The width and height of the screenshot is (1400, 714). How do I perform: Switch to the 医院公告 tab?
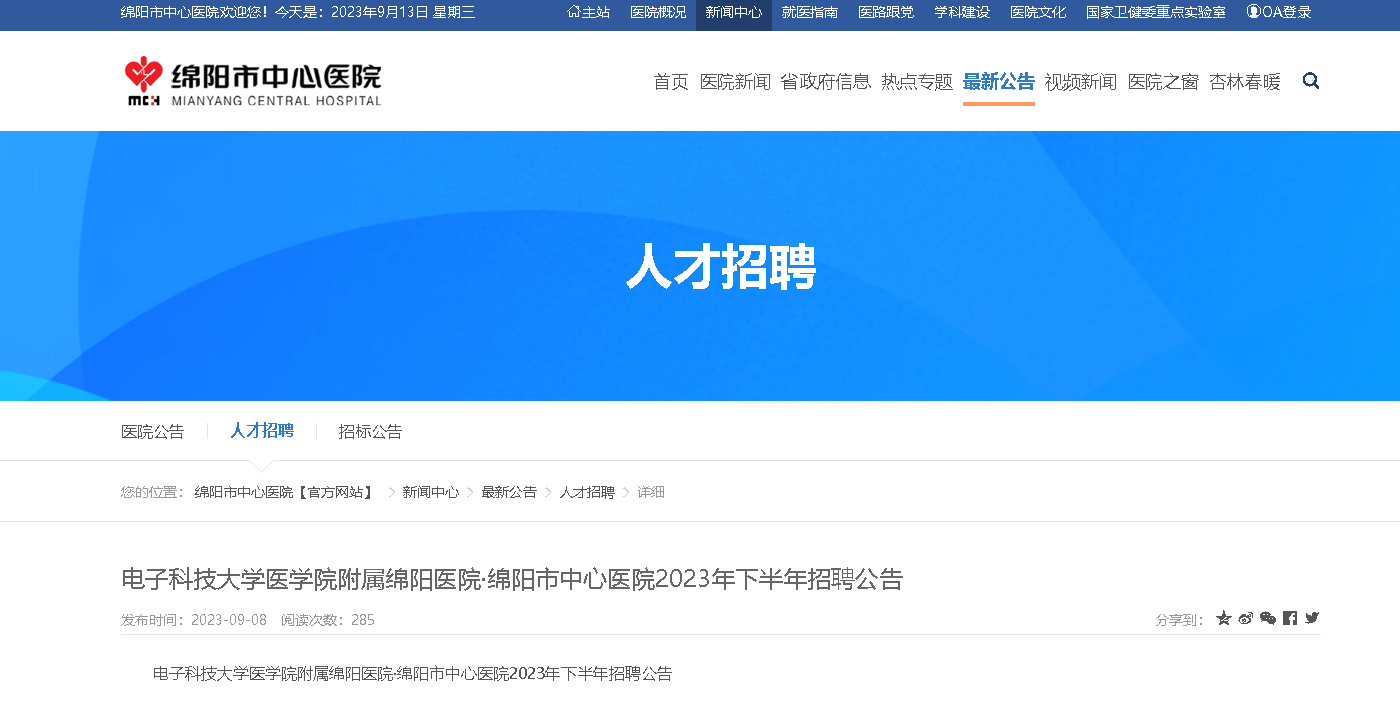point(153,432)
